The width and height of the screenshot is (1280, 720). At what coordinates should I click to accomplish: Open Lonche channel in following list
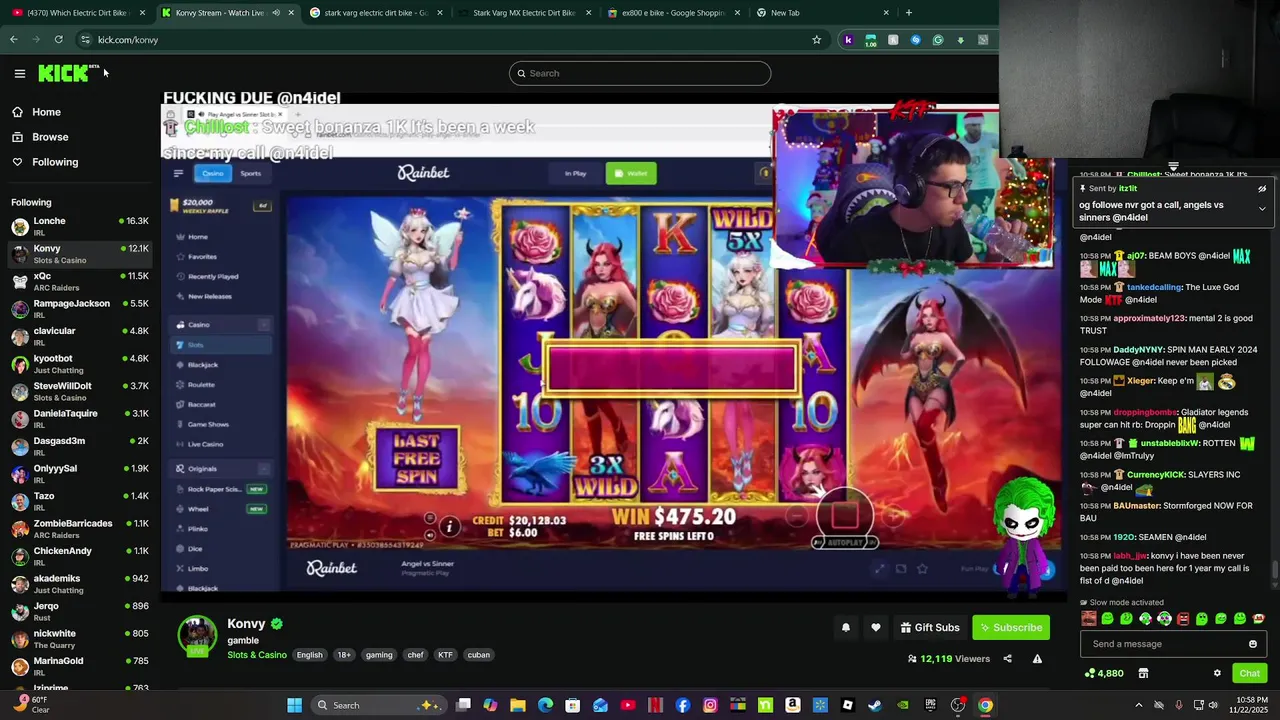pyautogui.click(x=80, y=226)
